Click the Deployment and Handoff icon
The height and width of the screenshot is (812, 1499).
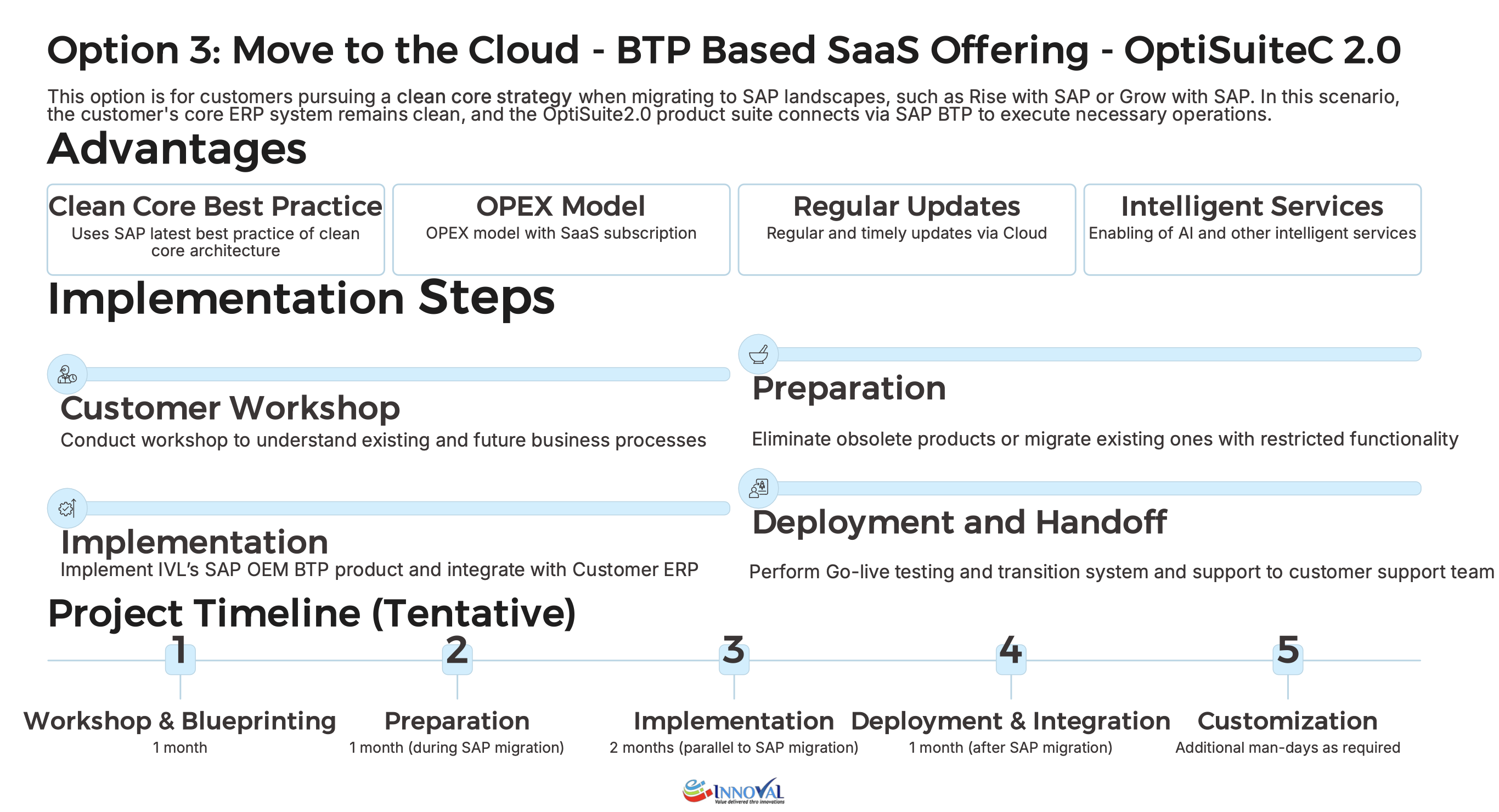tap(758, 488)
